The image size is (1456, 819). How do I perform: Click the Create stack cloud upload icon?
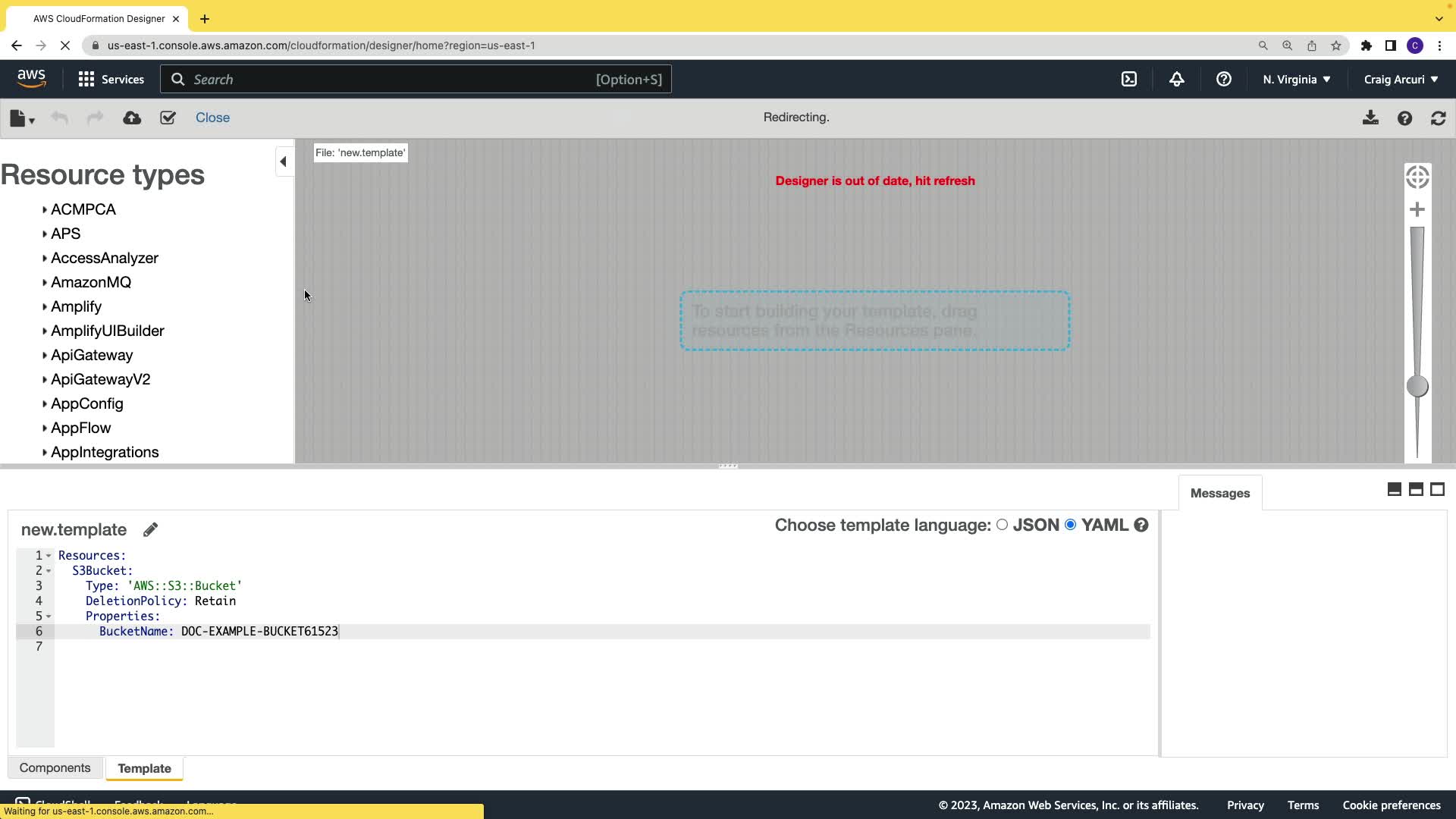point(132,118)
